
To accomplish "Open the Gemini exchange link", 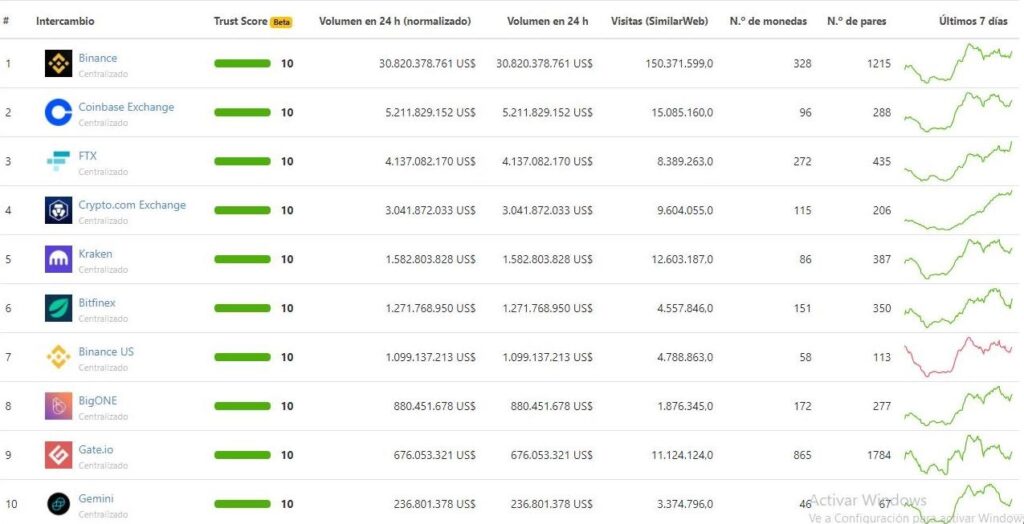I will [x=95, y=499].
